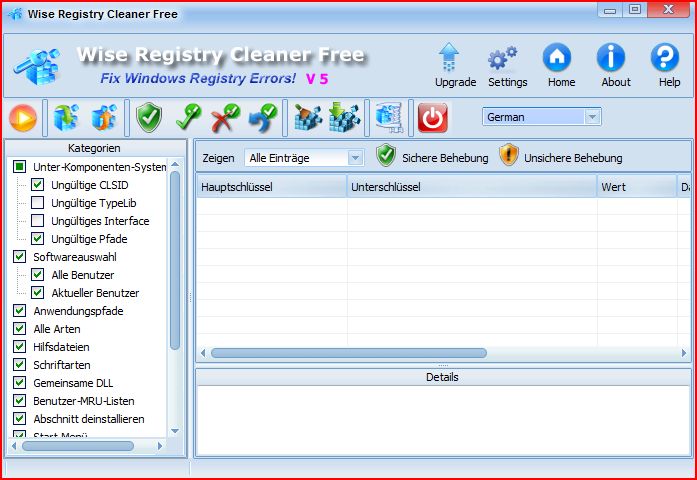Click categories vertical scrollbar up arrow
Image resolution: width=697 pixels, height=480 pixels.
pos(175,164)
